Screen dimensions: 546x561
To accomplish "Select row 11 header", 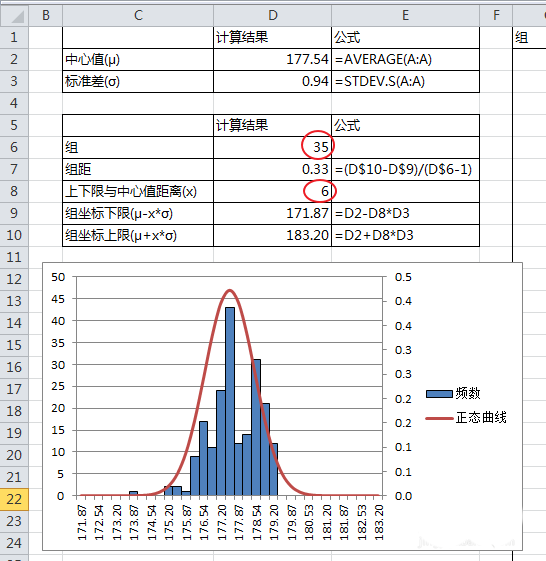I will [14, 257].
